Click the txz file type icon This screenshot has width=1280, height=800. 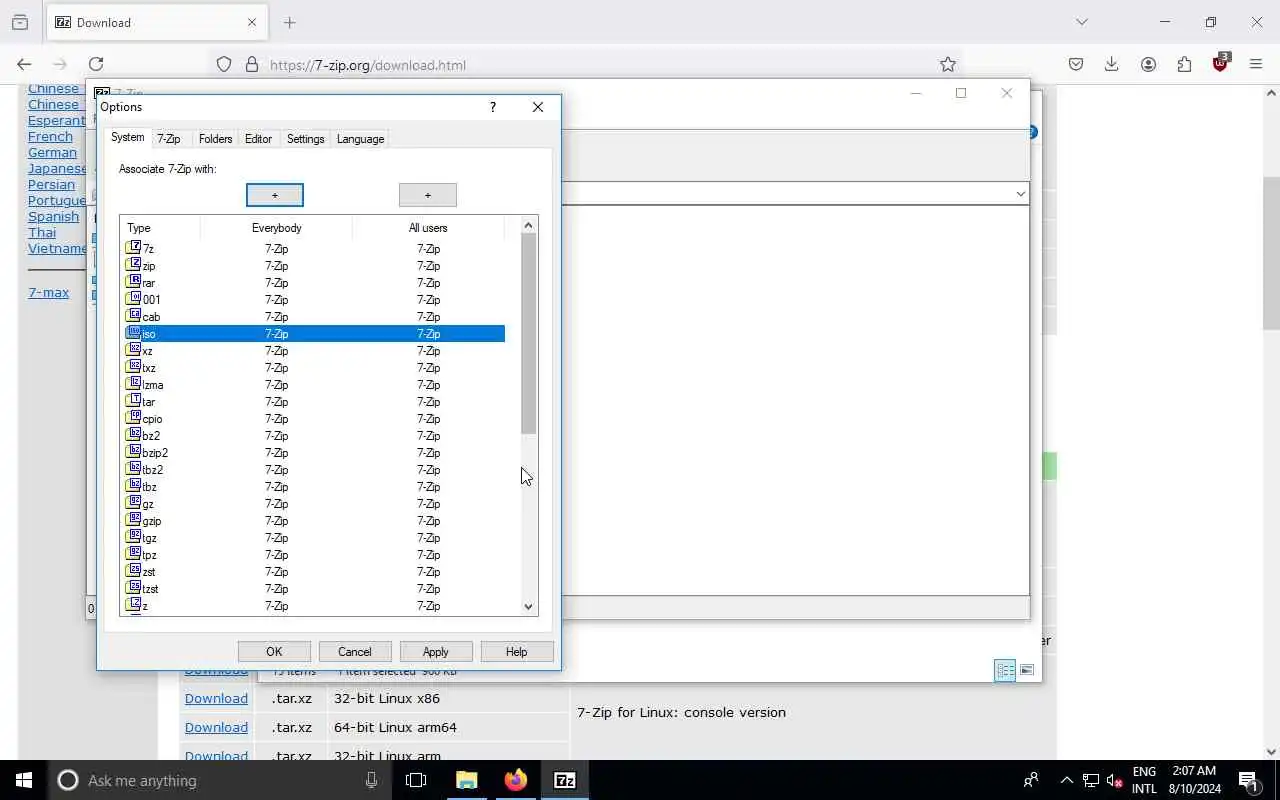pos(134,367)
